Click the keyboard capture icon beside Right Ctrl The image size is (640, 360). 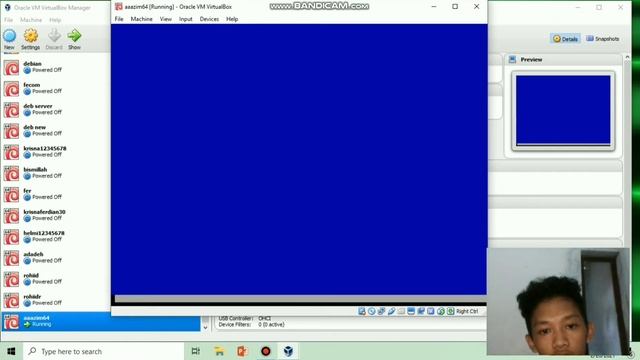click(451, 311)
